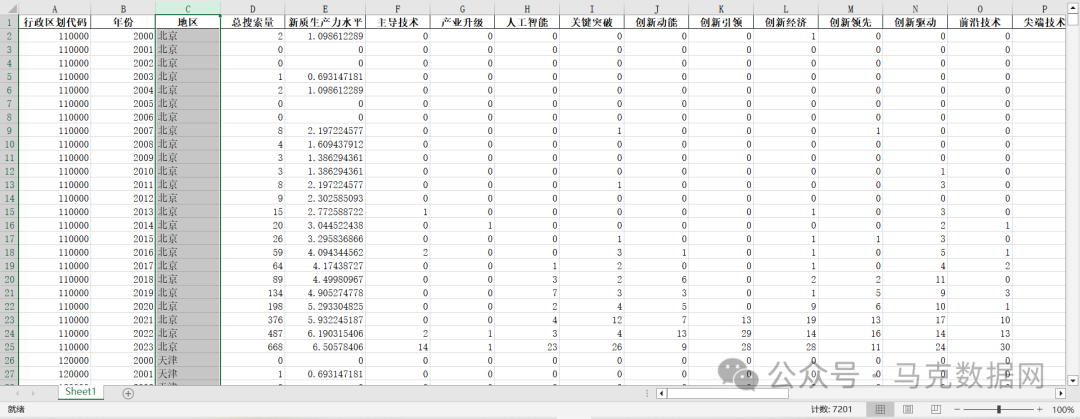
Task: Click the 产业升级 header cell
Action: pos(462,22)
